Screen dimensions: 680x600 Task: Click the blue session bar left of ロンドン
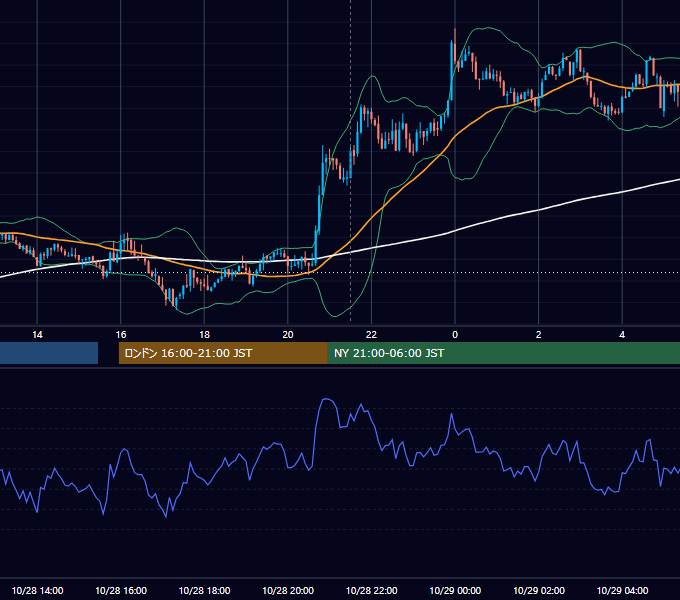tap(49, 353)
